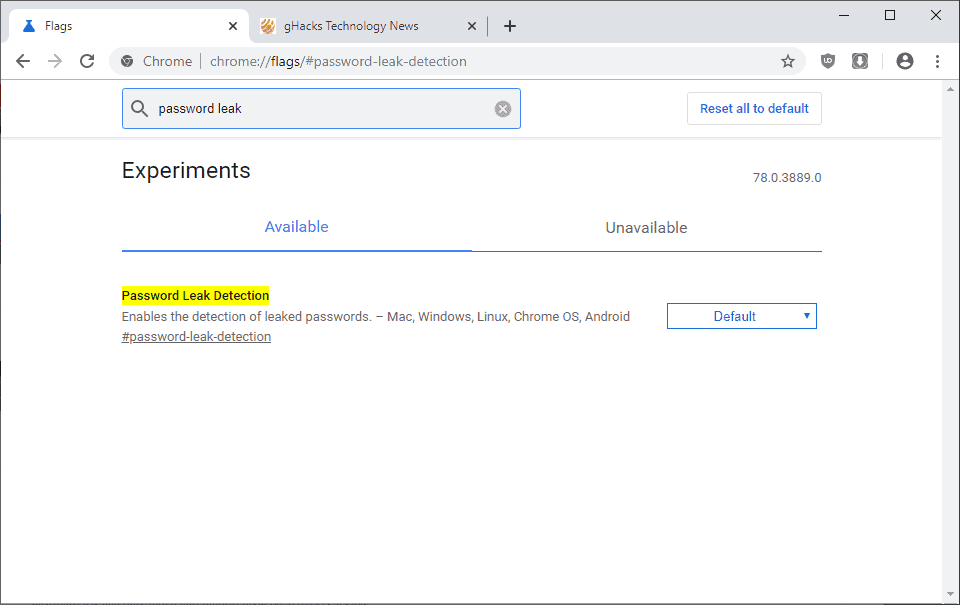The width and height of the screenshot is (960, 605).
Task: Open Chrome's three-dot menu
Action: point(937,61)
